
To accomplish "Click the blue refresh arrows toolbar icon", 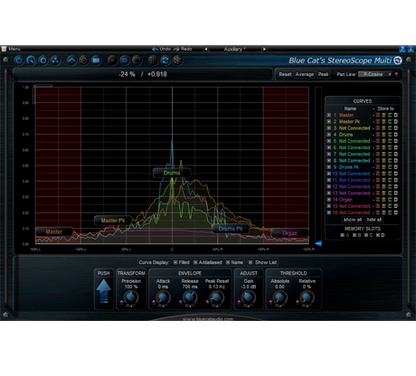I will coord(165,60).
